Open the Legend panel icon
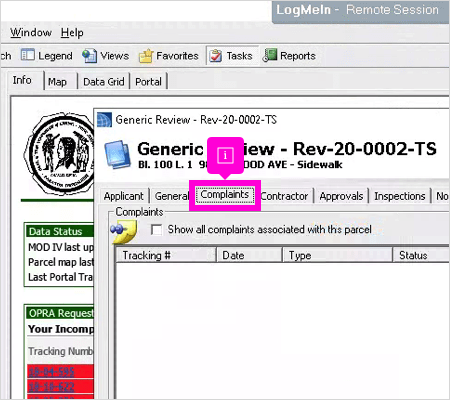Screen dimensions: 450x400 tap(28, 55)
